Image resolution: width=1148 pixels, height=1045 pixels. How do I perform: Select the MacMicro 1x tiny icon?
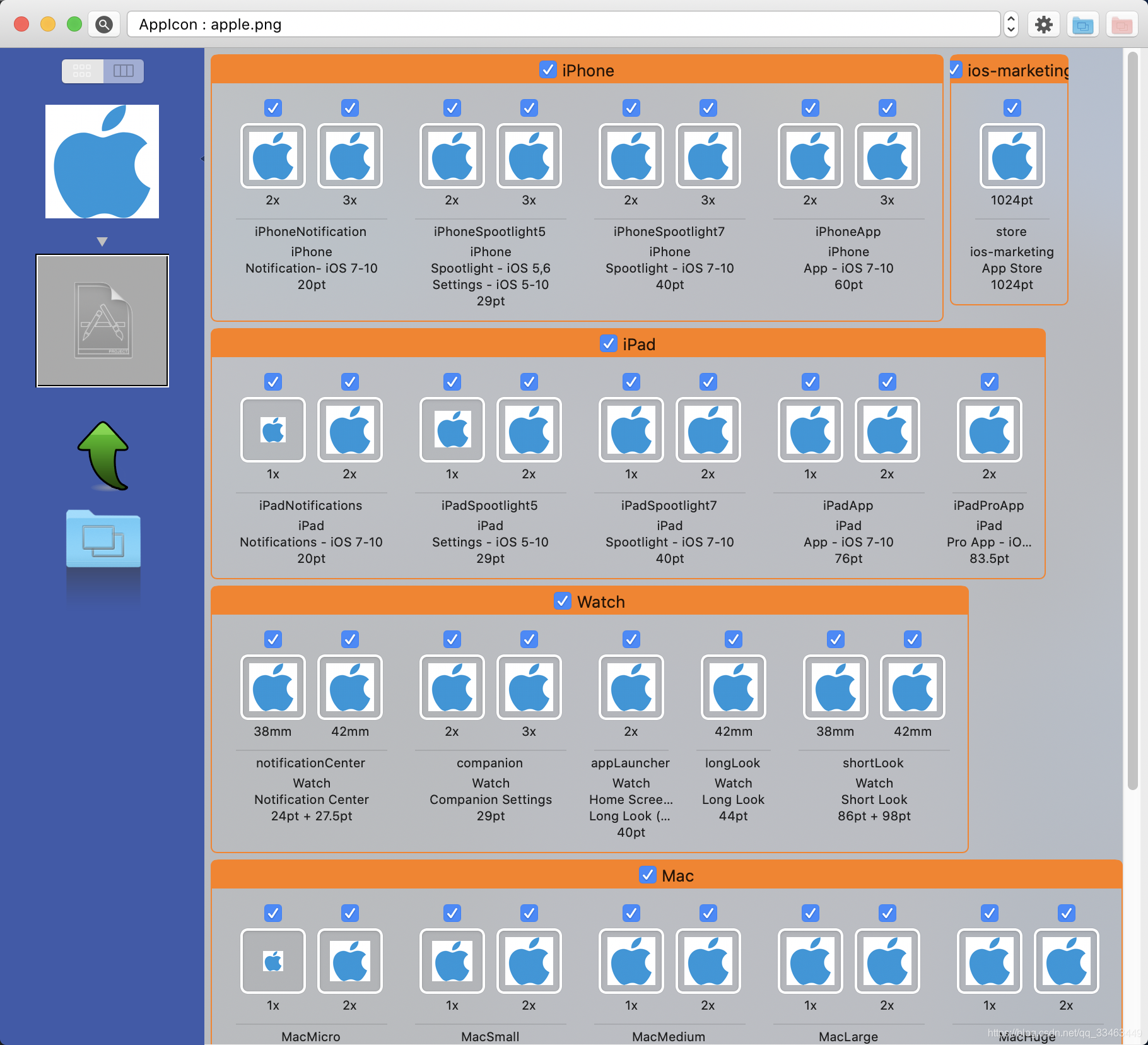coord(272,961)
